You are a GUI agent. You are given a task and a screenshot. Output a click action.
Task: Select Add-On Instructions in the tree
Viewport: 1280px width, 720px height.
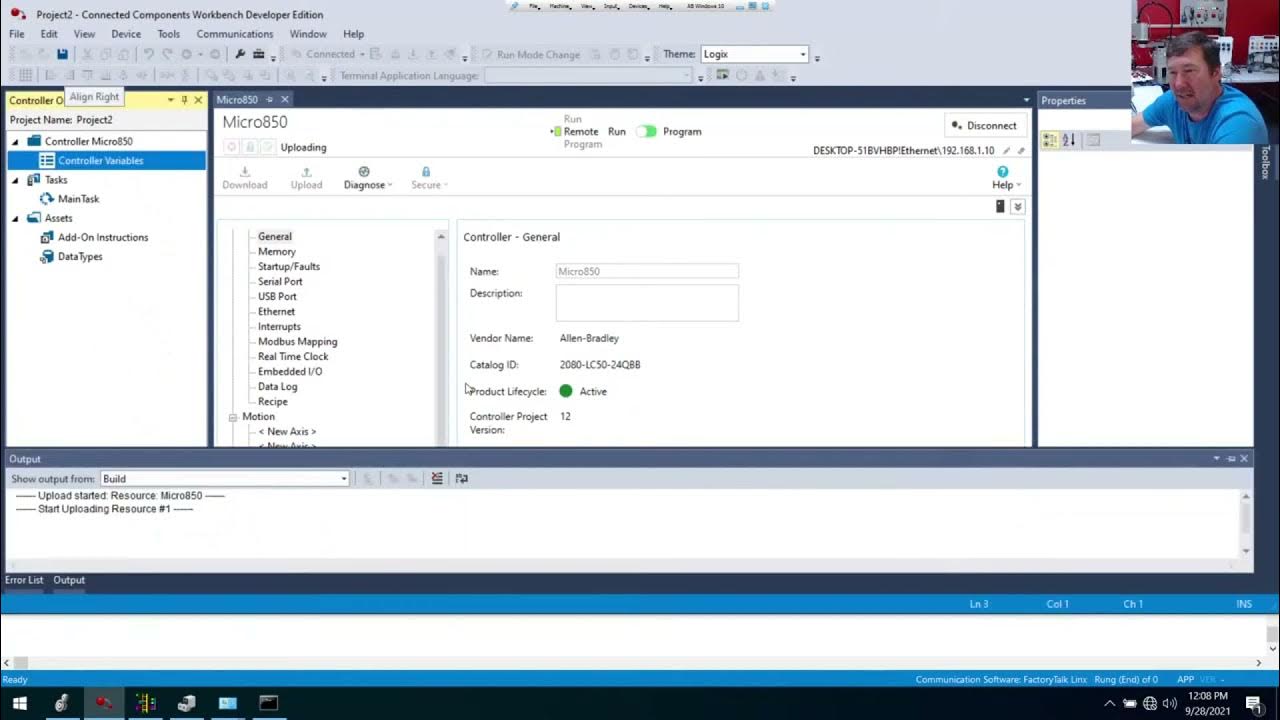pyautogui.click(x=103, y=237)
